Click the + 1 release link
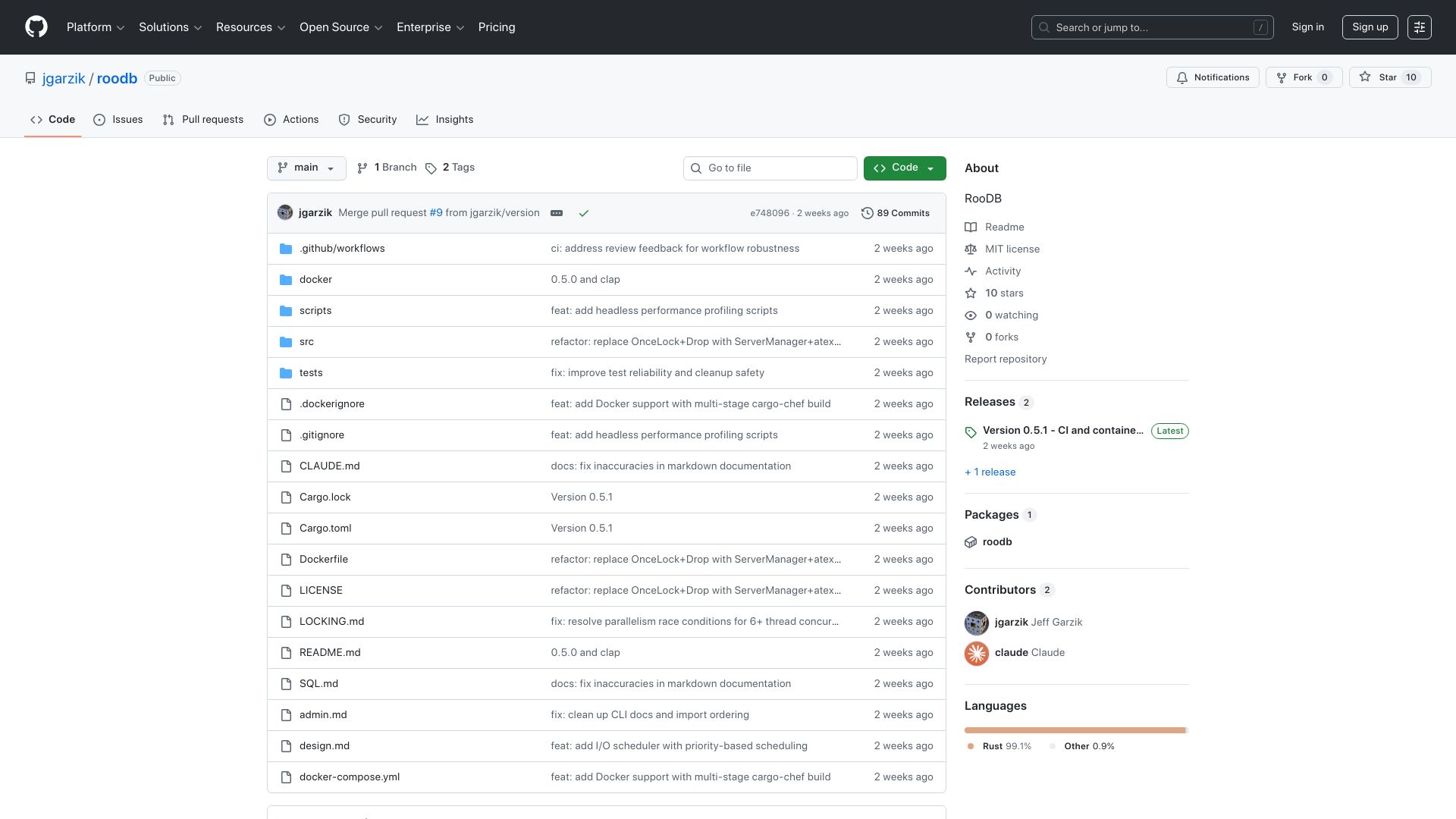The height and width of the screenshot is (819, 1456). coord(990,472)
